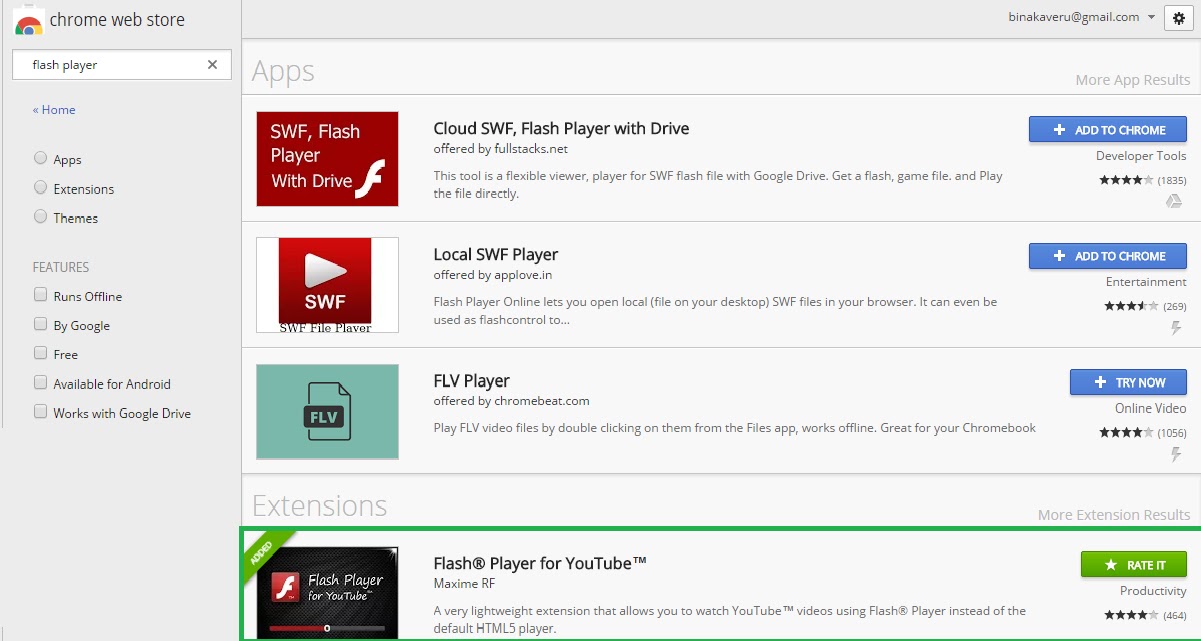
Task: Click the Apps section heading
Action: [283, 72]
